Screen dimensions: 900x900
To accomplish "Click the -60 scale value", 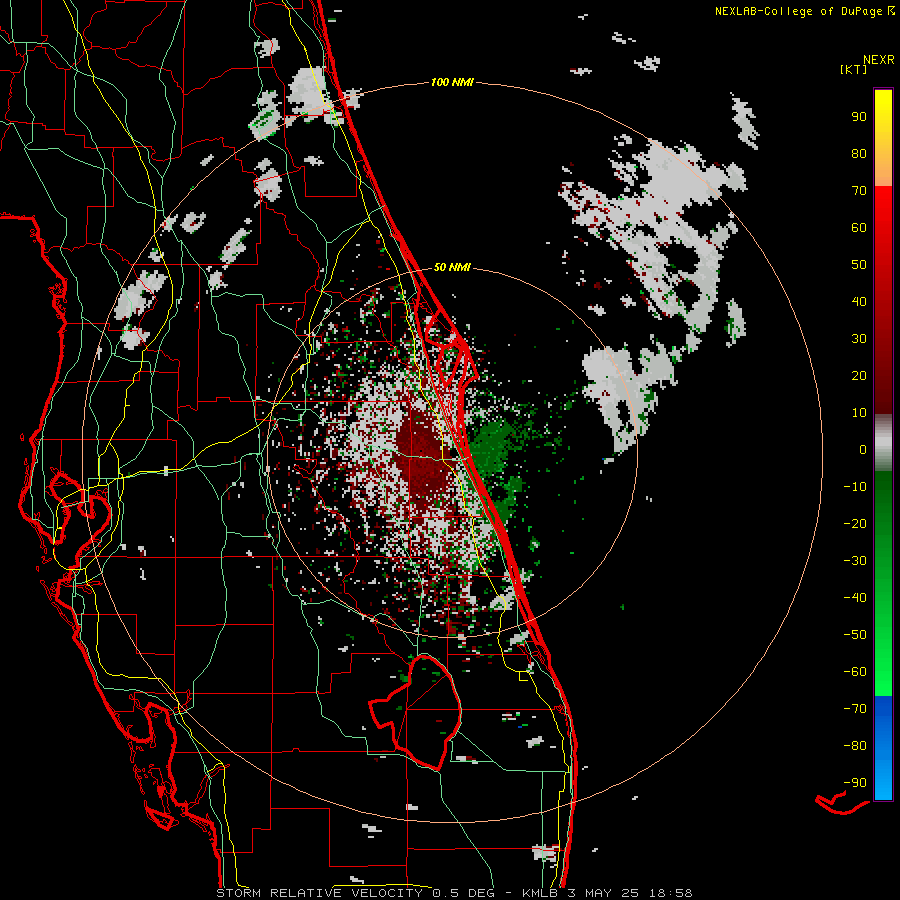I will (x=855, y=672).
